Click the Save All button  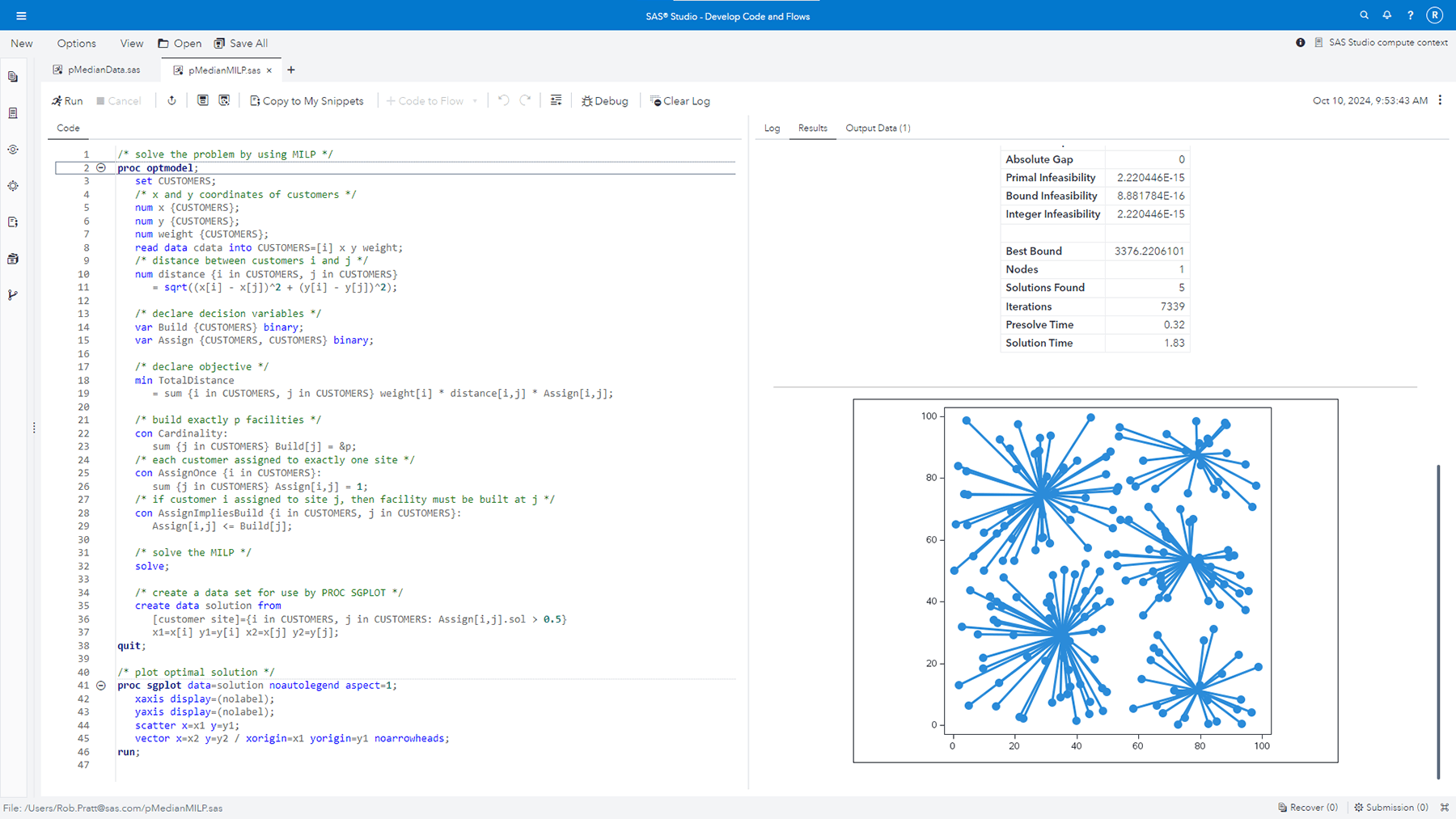tap(242, 43)
